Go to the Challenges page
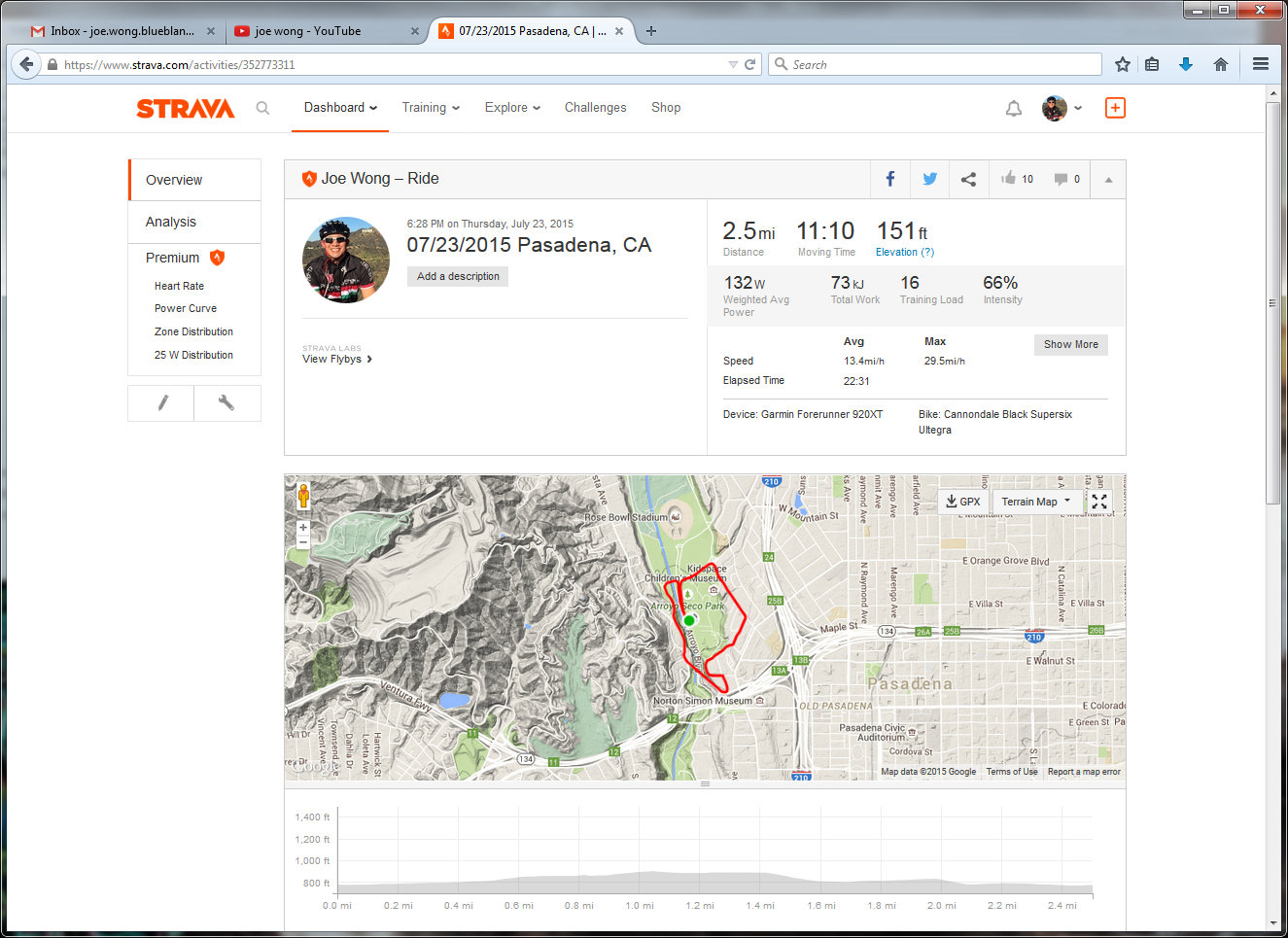The width and height of the screenshot is (1288, 938). [595, 108]
